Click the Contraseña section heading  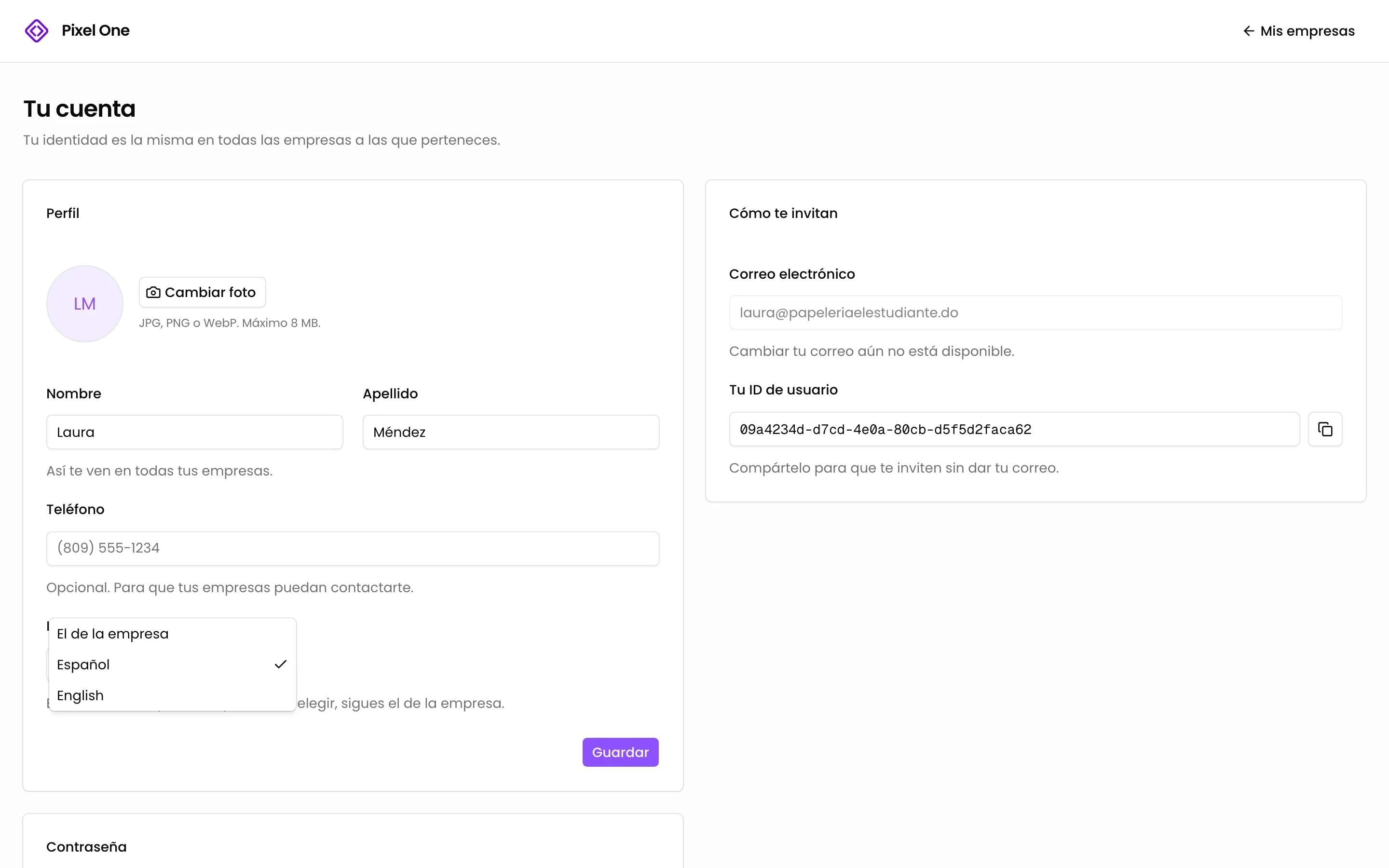[x=87, y=847]
